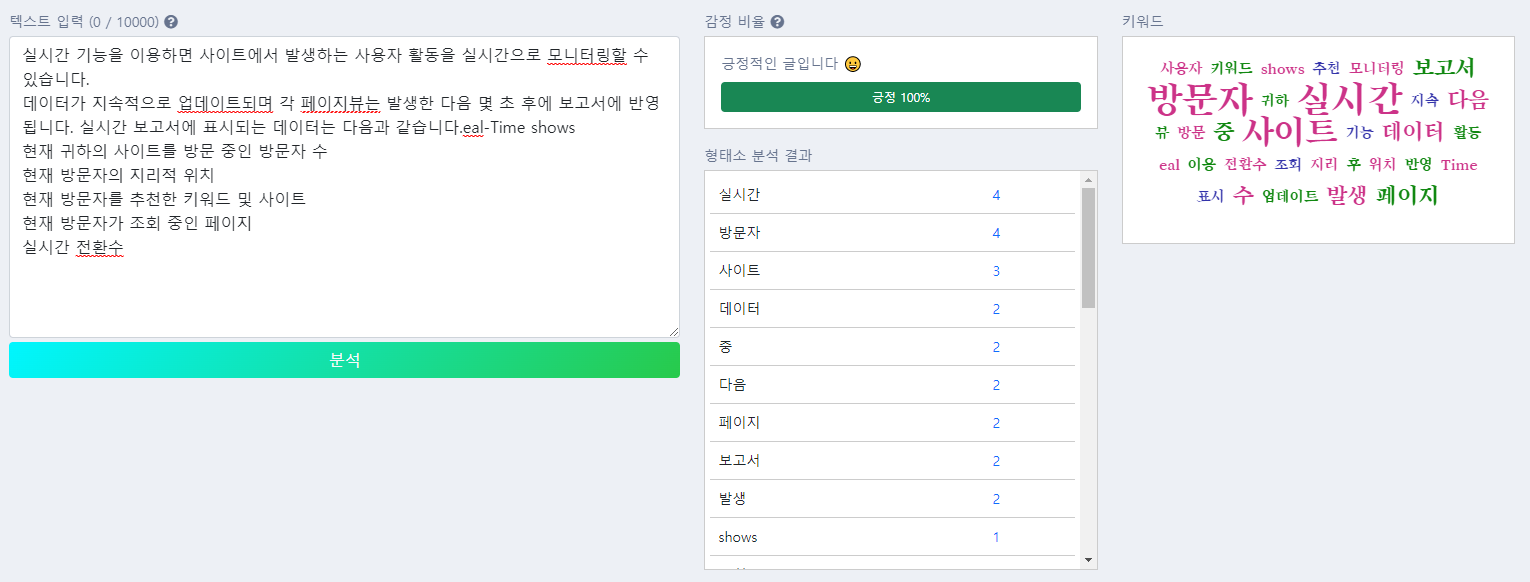Click the 실시간 word in keyword cloud
Screen dimensions: 1530x582
click(x=1349, y=99)
